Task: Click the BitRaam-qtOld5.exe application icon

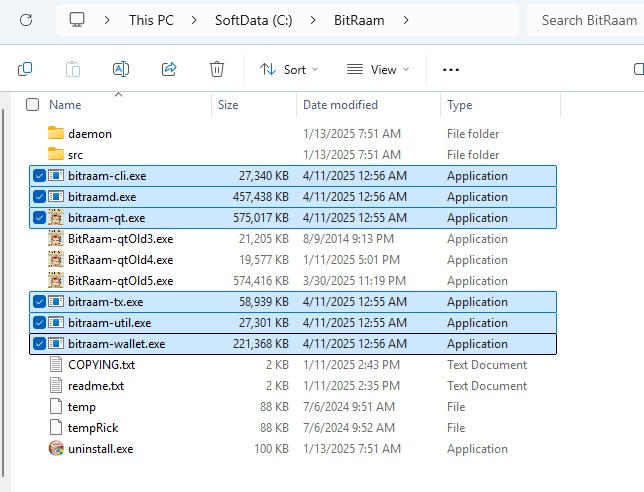Action: pos(56,280)
